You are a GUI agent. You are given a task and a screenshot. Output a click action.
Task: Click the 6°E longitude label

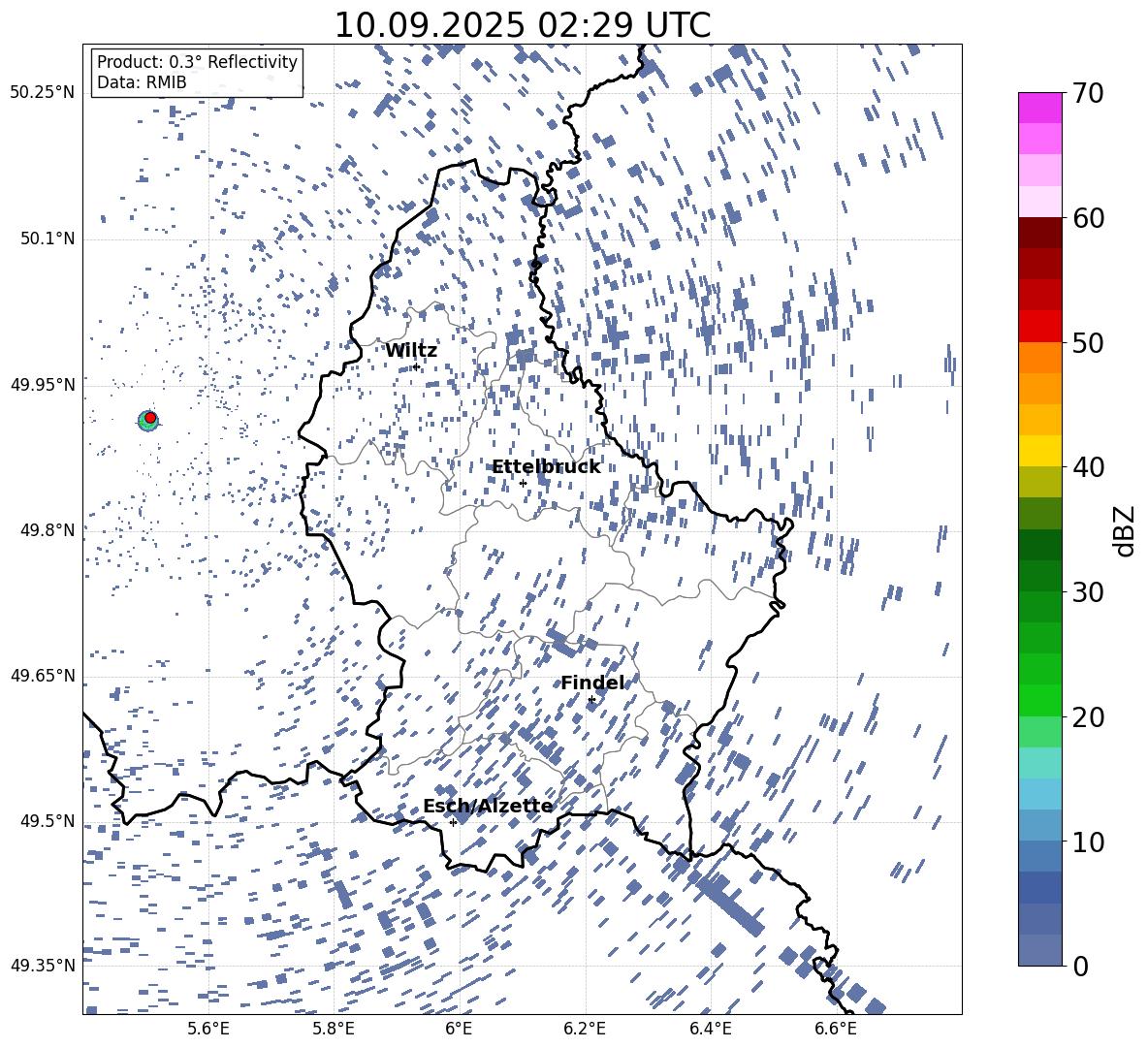click(x=459, y=1029)
